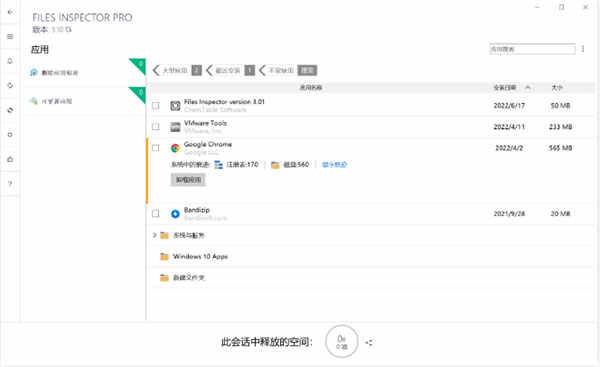This screenshot has height=367, width=600.
Task: Click the Google Chrome app icon
Action: (x=175, y=148)
